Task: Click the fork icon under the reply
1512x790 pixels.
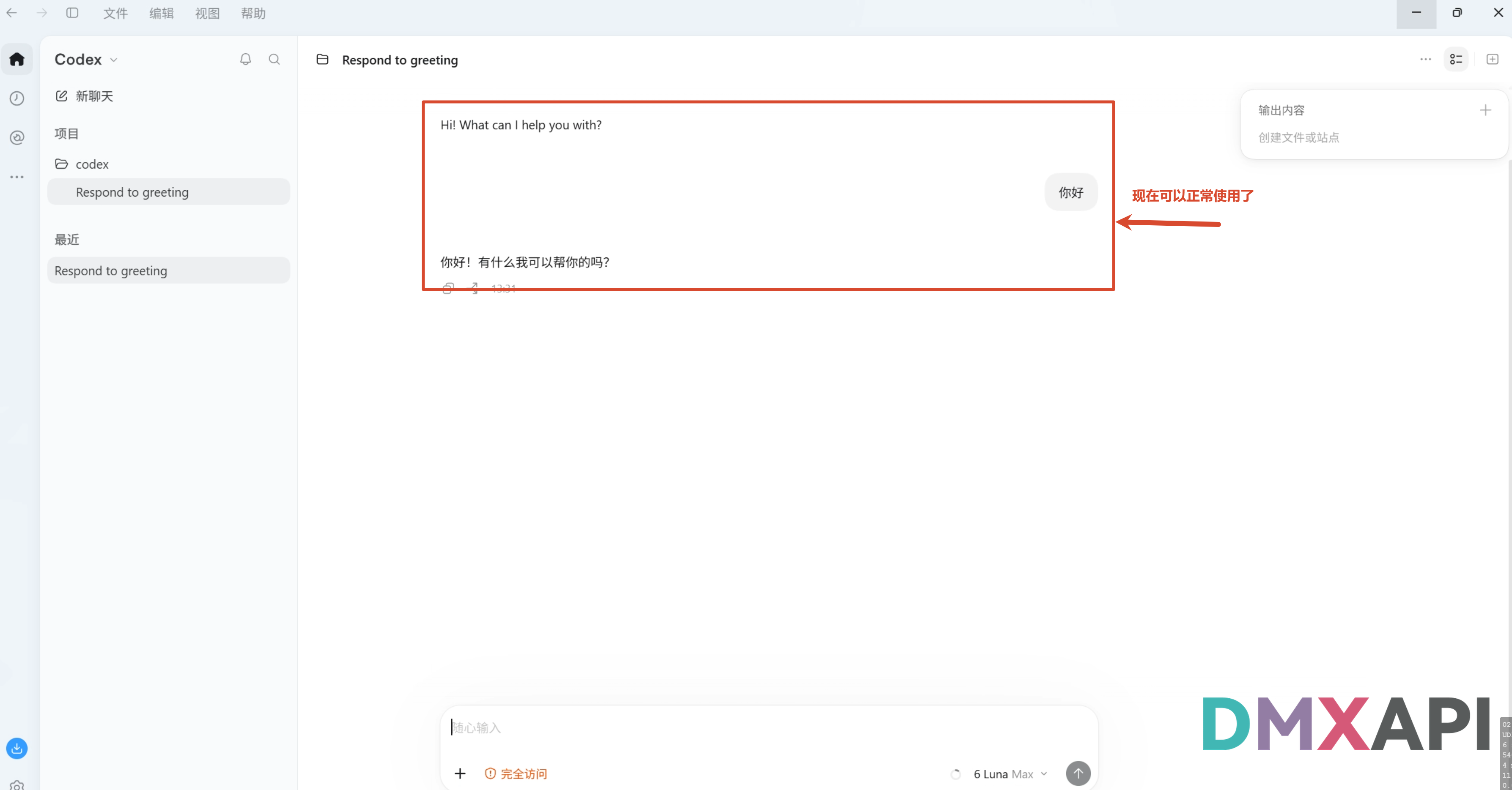Action: coord(474,288)
